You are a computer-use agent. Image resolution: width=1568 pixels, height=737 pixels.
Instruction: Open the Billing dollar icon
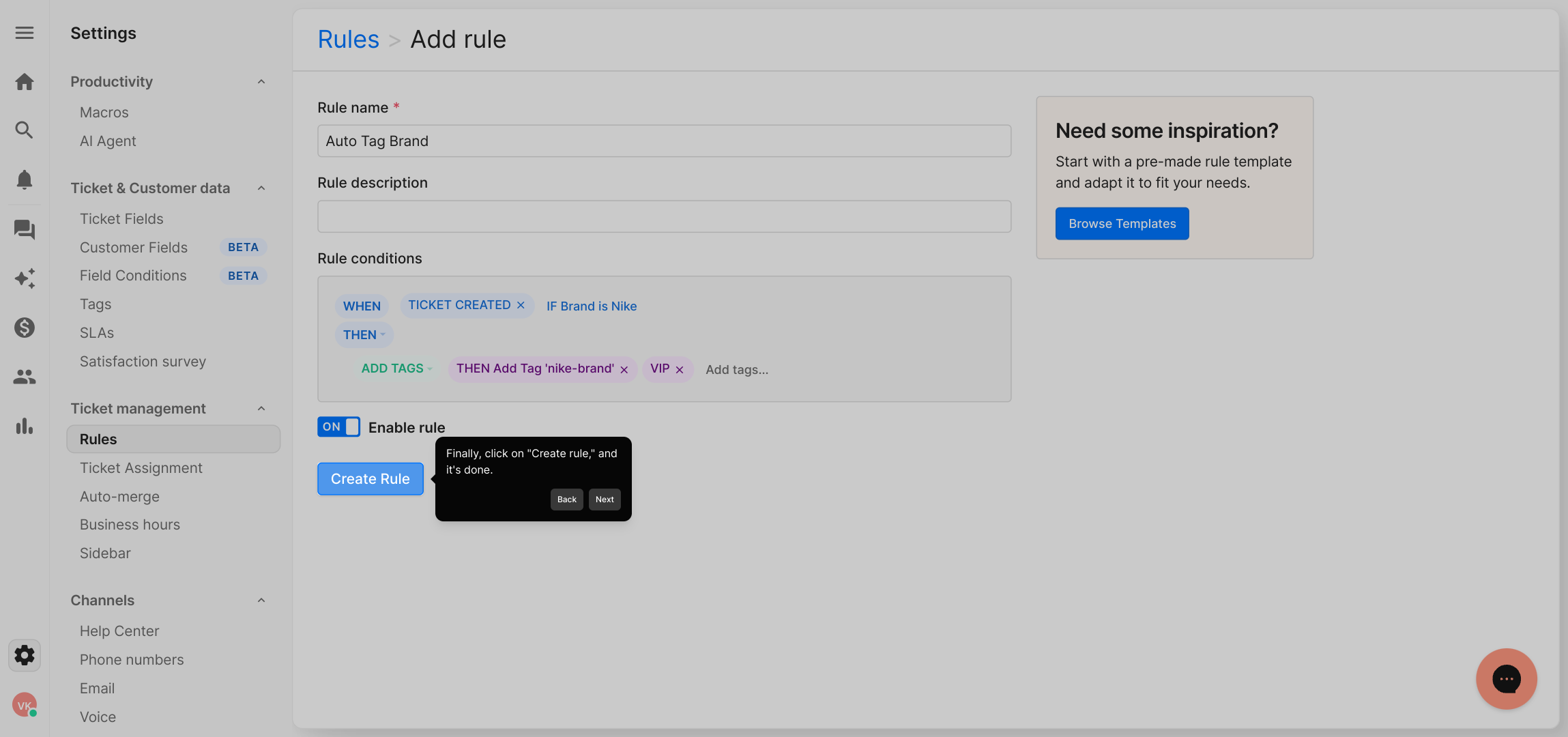(x=25, y=328)
